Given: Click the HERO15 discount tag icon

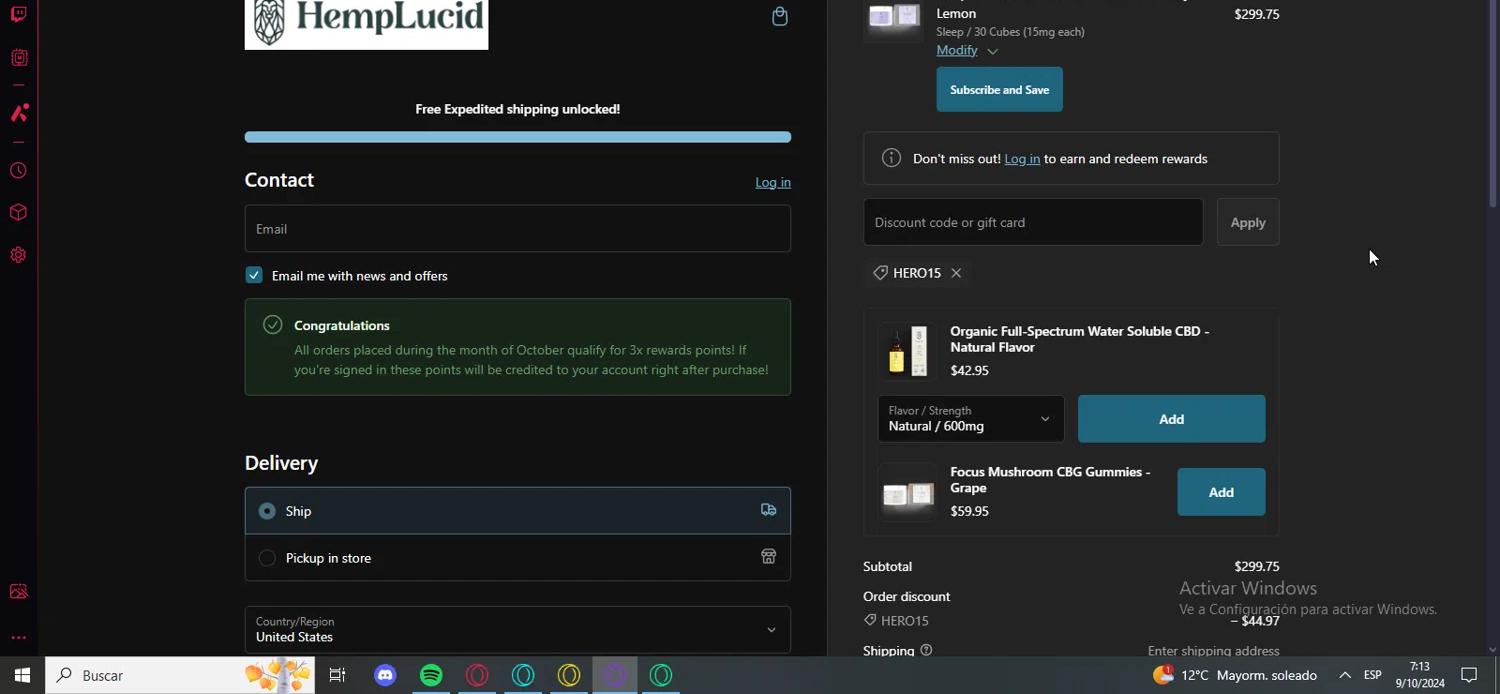Looking at the screenshot, I should (x=880, y=273).
